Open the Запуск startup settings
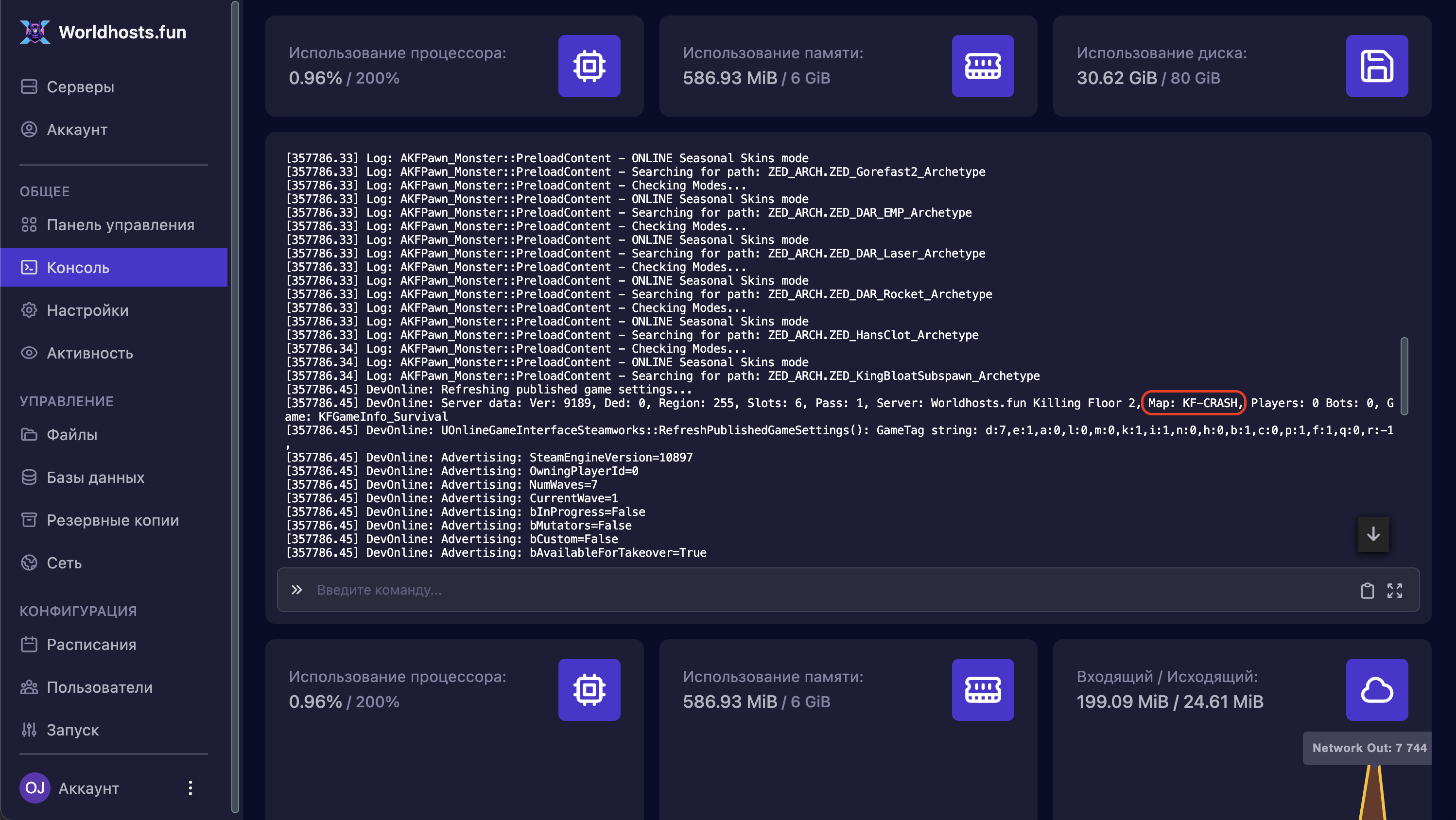Image resolution: width=1456 pixels, height=820 pixels. [72, 730]
